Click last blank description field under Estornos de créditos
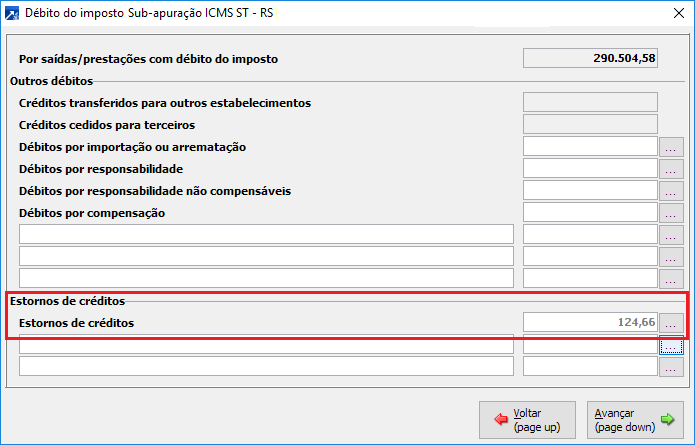Image resolution: width=695 pixels, height=445 pixels. (266, 367)
